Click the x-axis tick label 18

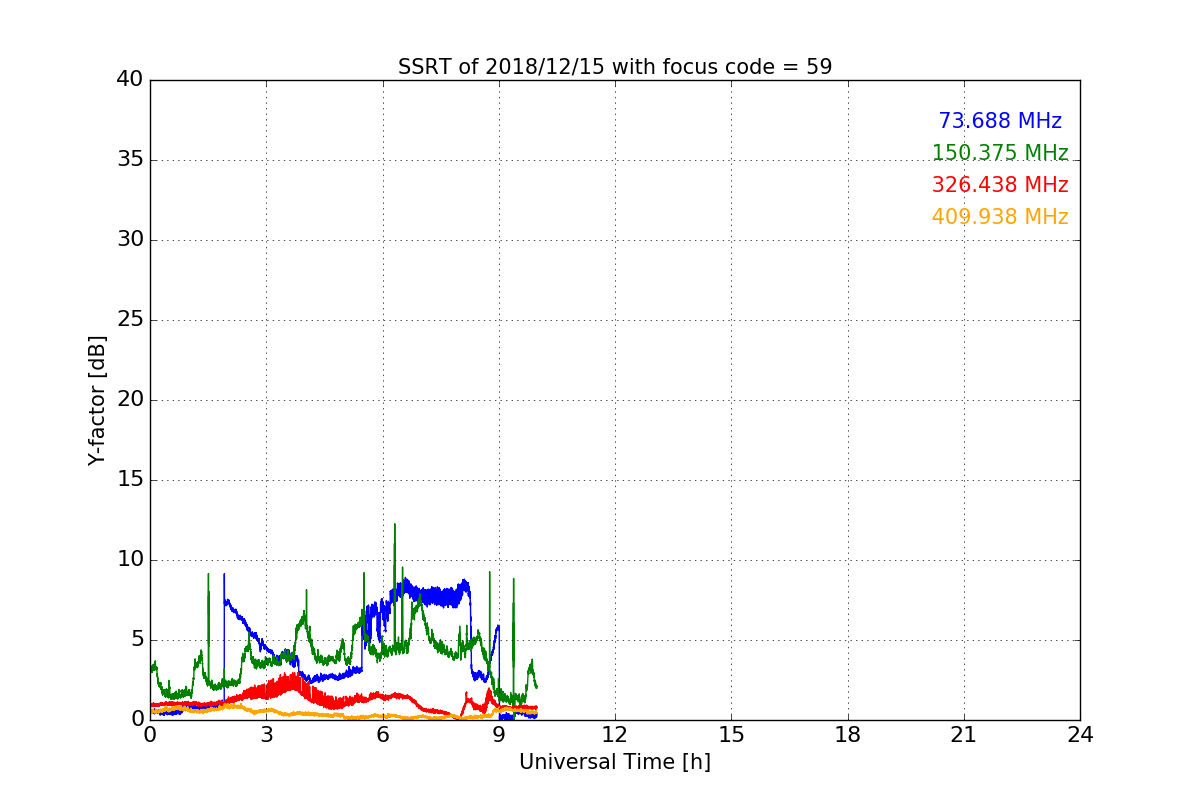[848, 735]
